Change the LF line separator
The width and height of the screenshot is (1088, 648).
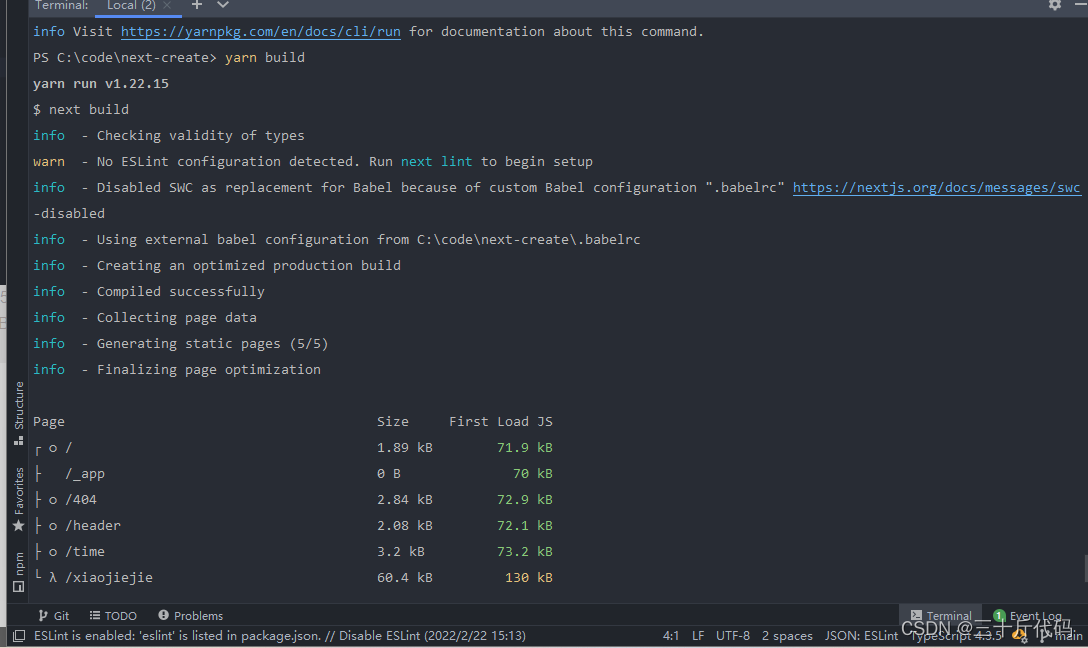698,636
